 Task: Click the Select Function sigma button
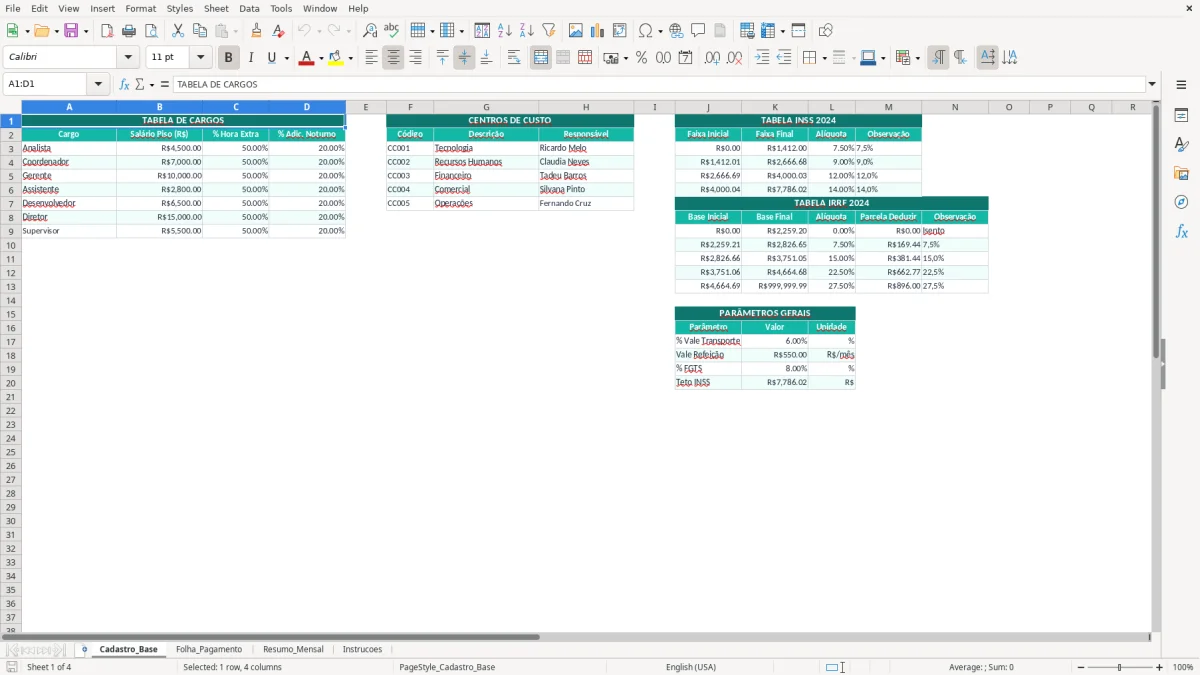pos(139,85)
